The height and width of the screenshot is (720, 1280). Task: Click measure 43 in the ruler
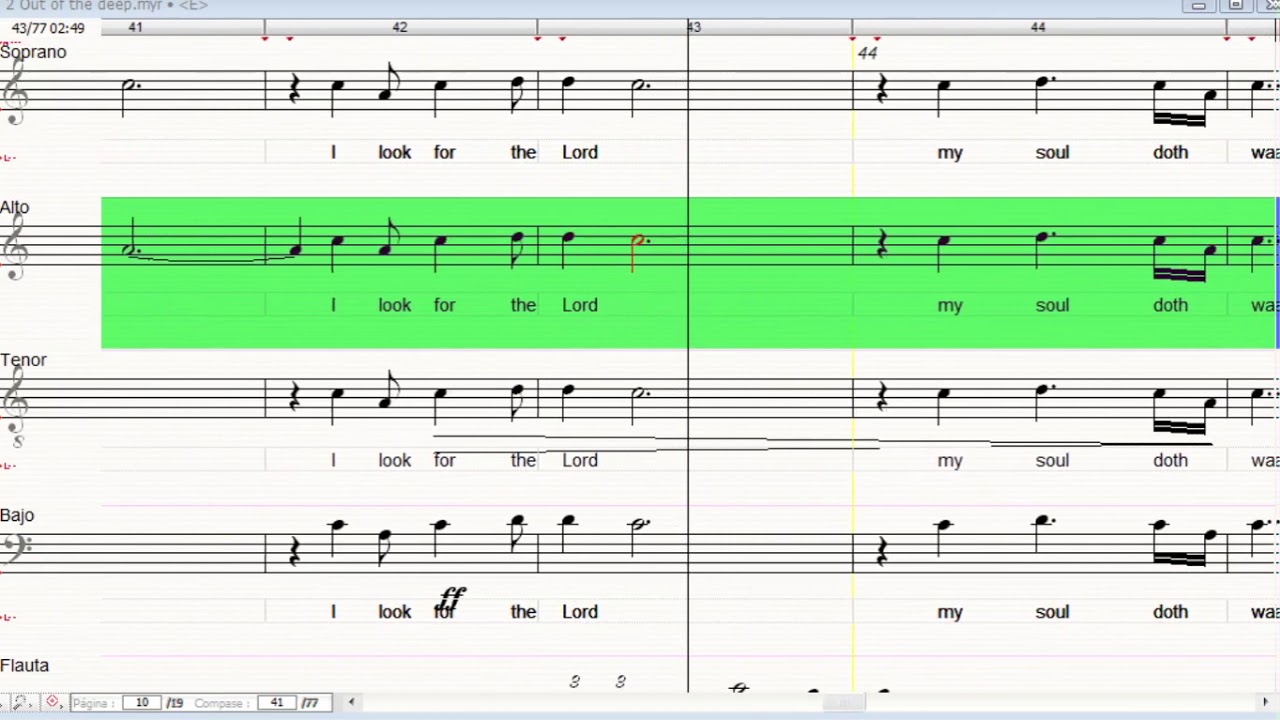(694, 27)
